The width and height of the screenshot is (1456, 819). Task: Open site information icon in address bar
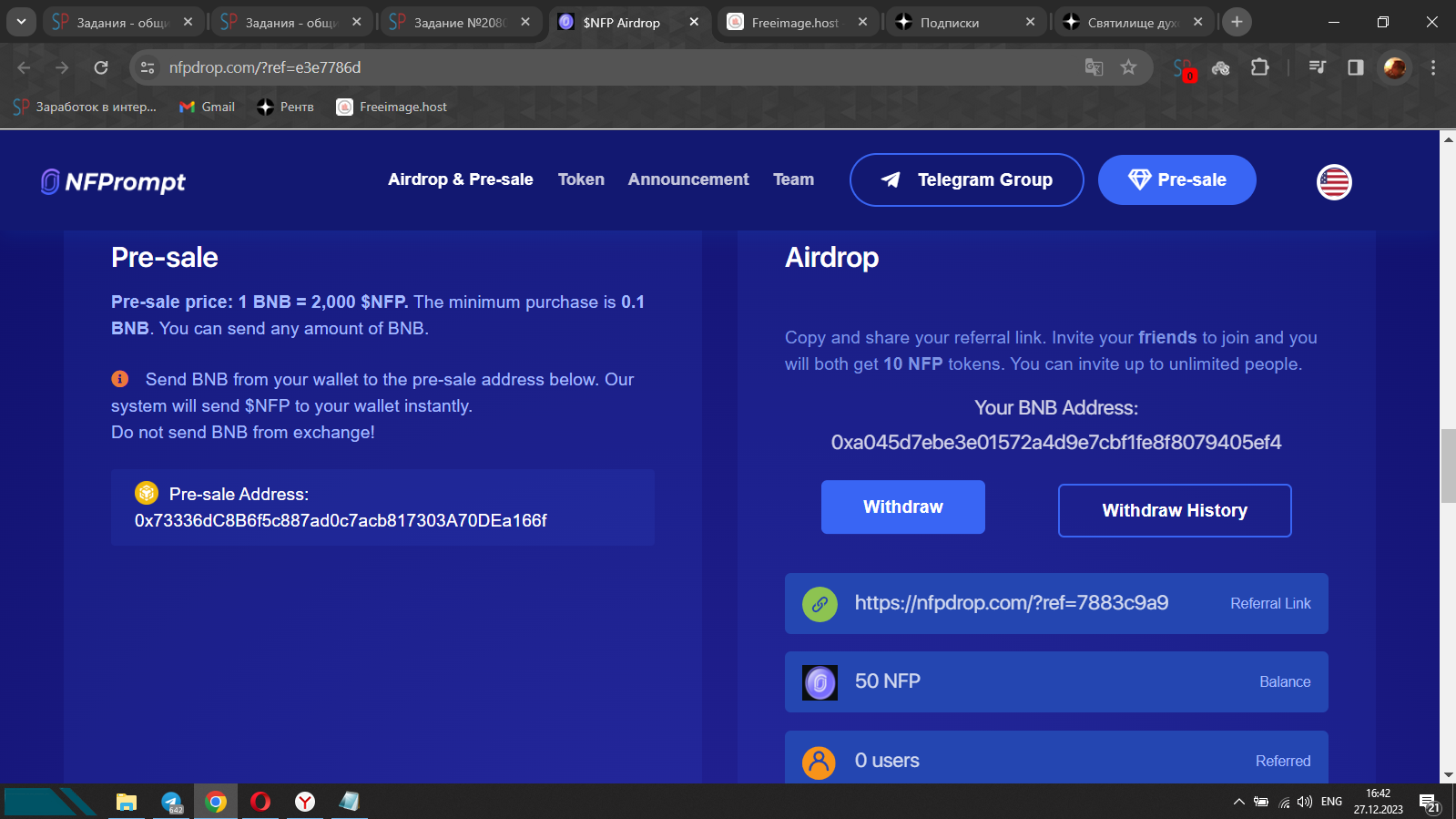pyautogui.click(x=148, y=67)
